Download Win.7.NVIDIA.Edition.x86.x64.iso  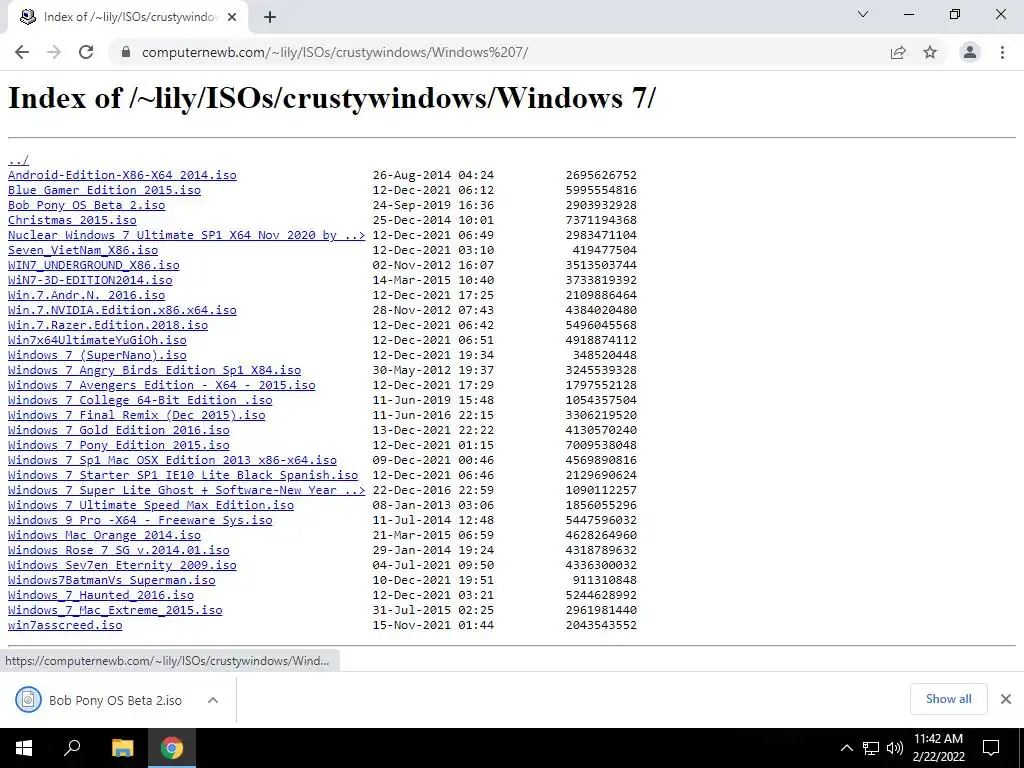pyautogui.click(x=122, y=310)
